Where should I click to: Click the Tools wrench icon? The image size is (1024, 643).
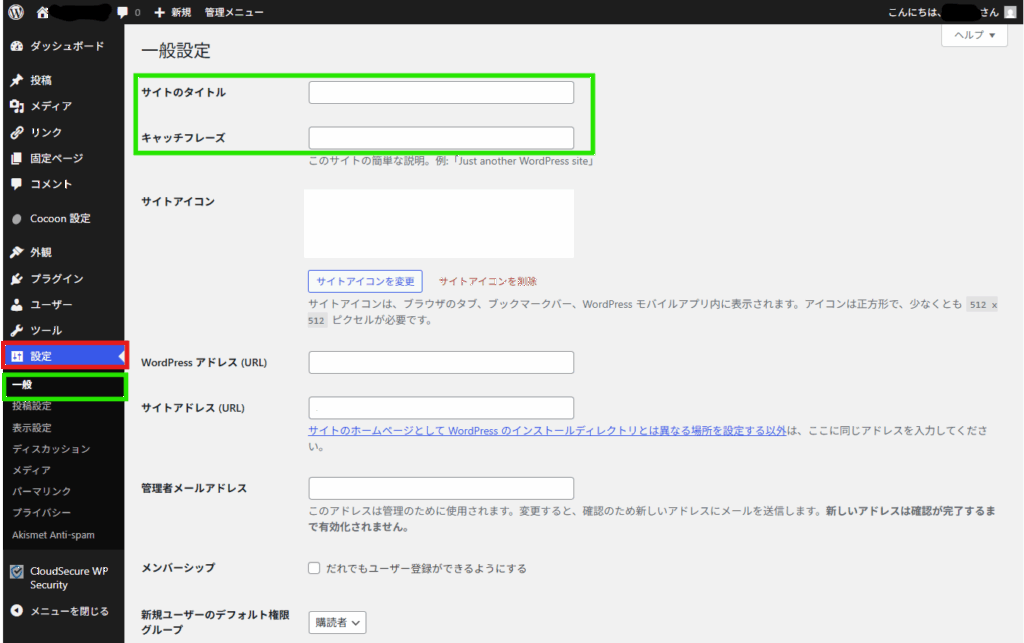coord(17,330)
